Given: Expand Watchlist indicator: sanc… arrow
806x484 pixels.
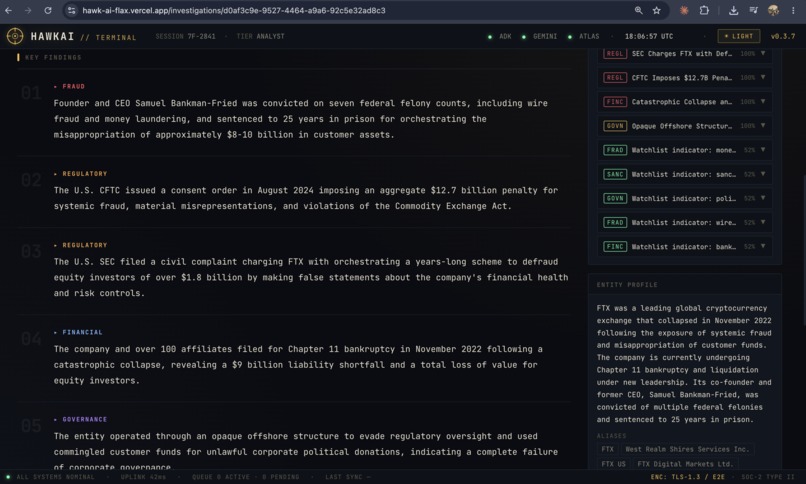Looking at the screenshot, I should pos(763,174).
